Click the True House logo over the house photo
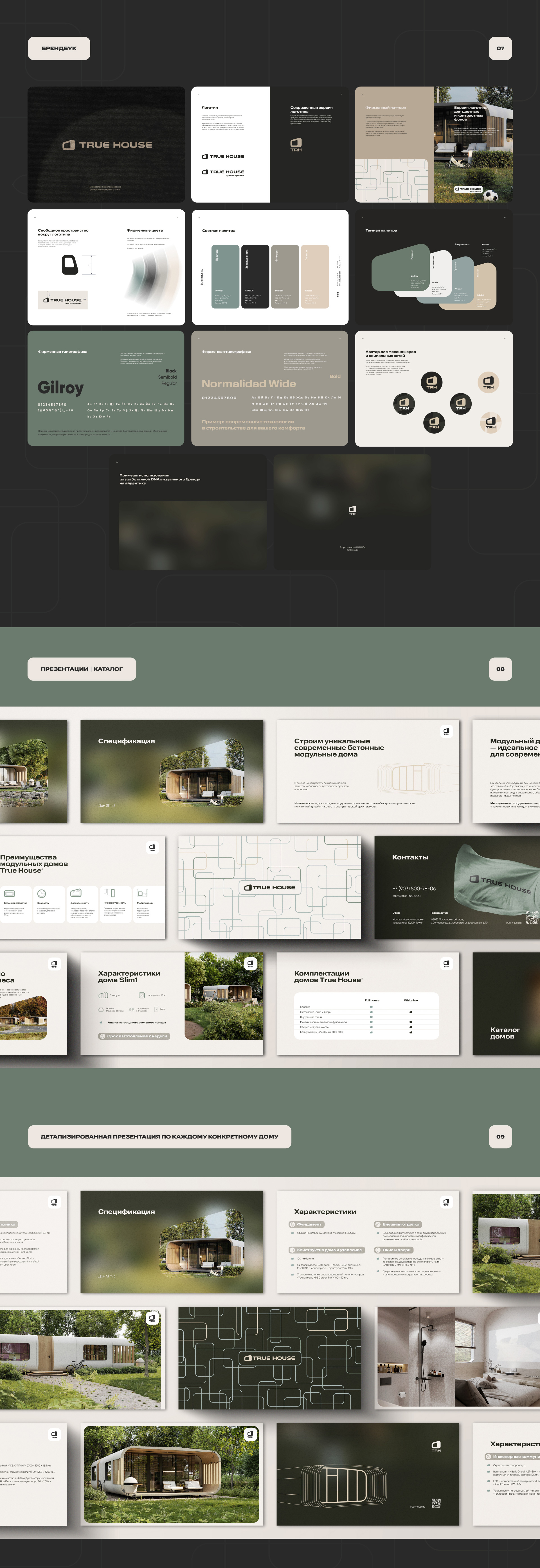 (468, 189)
